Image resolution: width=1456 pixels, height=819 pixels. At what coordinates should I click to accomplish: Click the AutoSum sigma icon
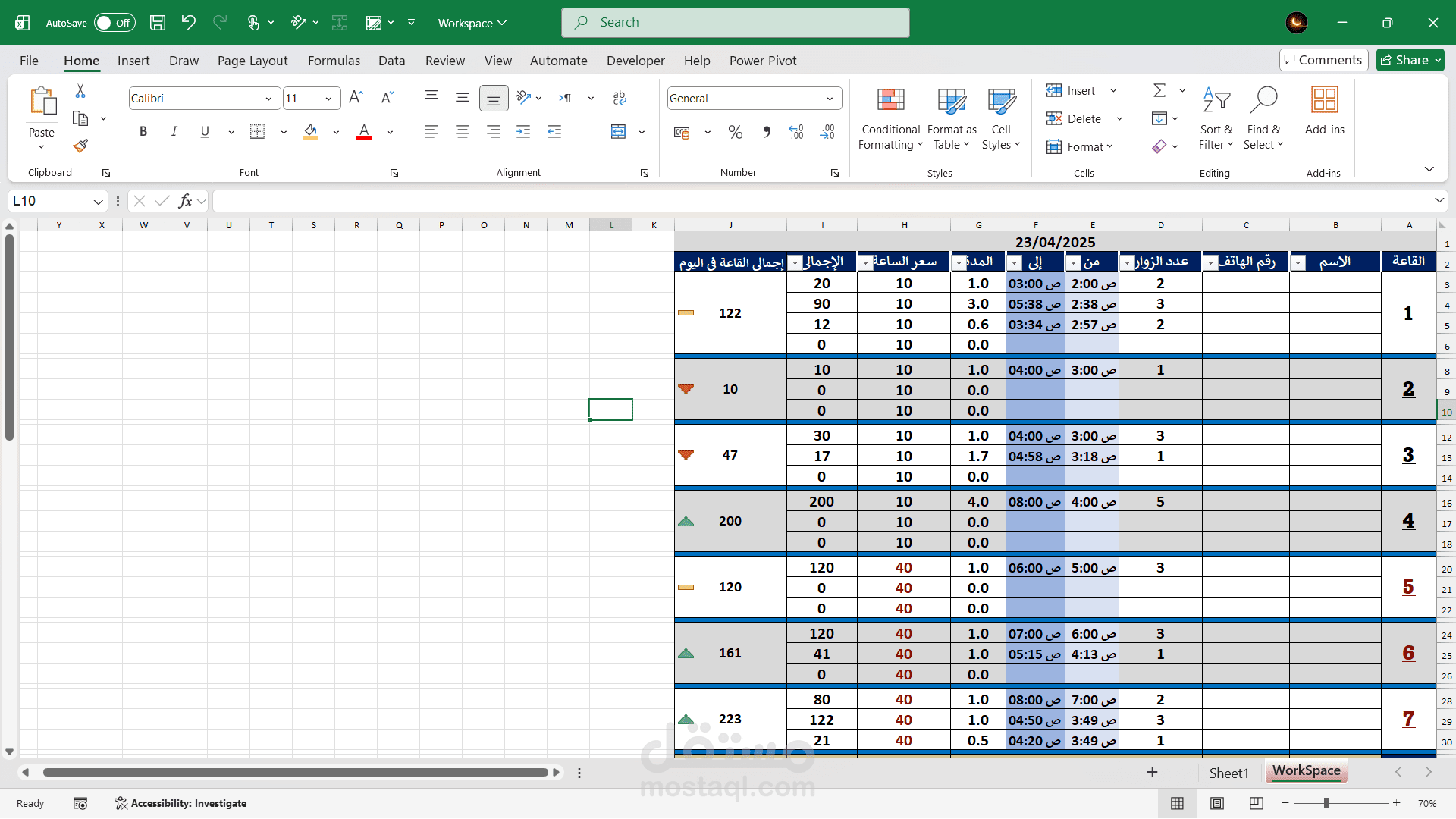click(x=1159, y=91)
